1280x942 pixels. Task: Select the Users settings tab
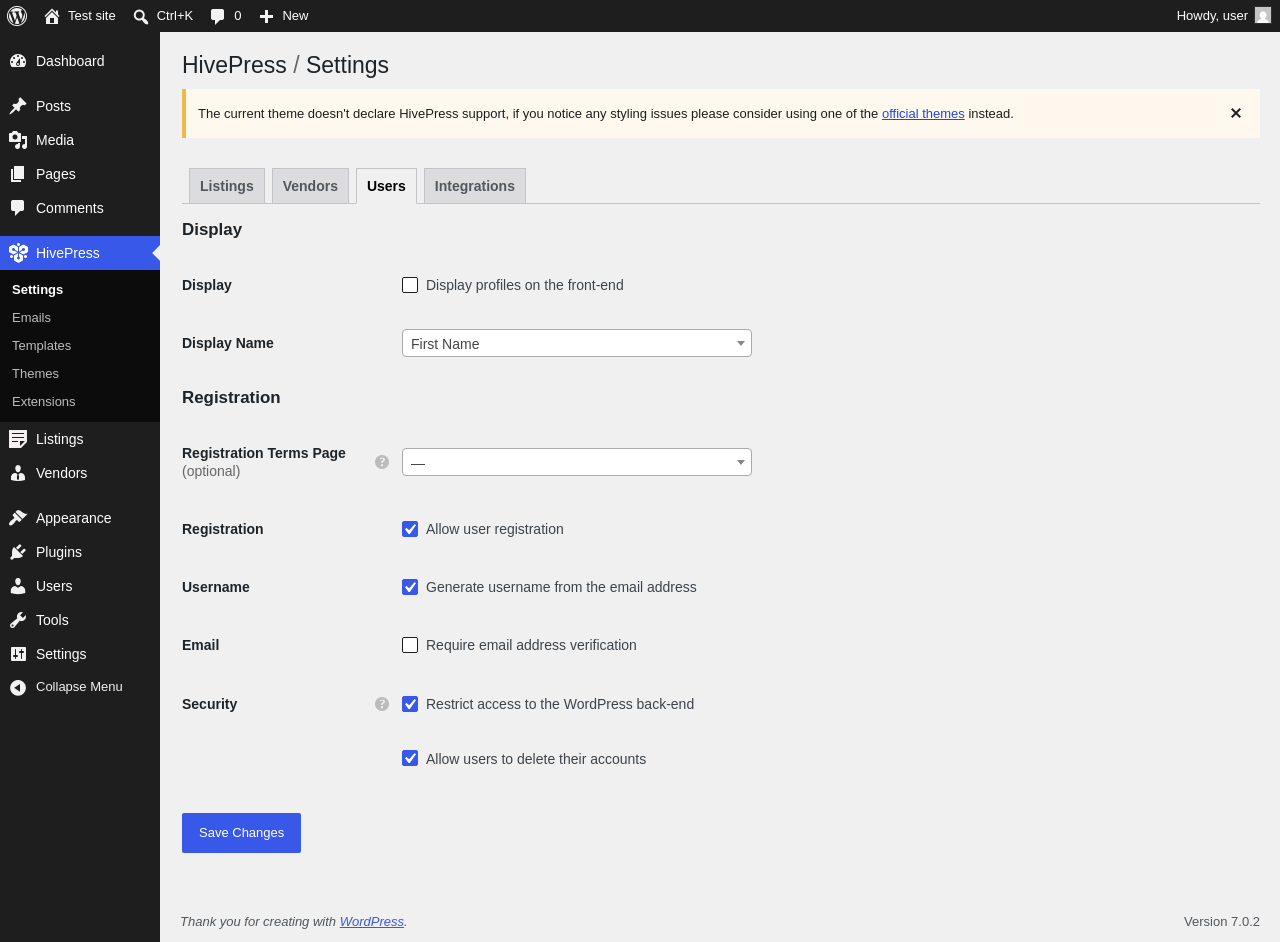[386, 186]
